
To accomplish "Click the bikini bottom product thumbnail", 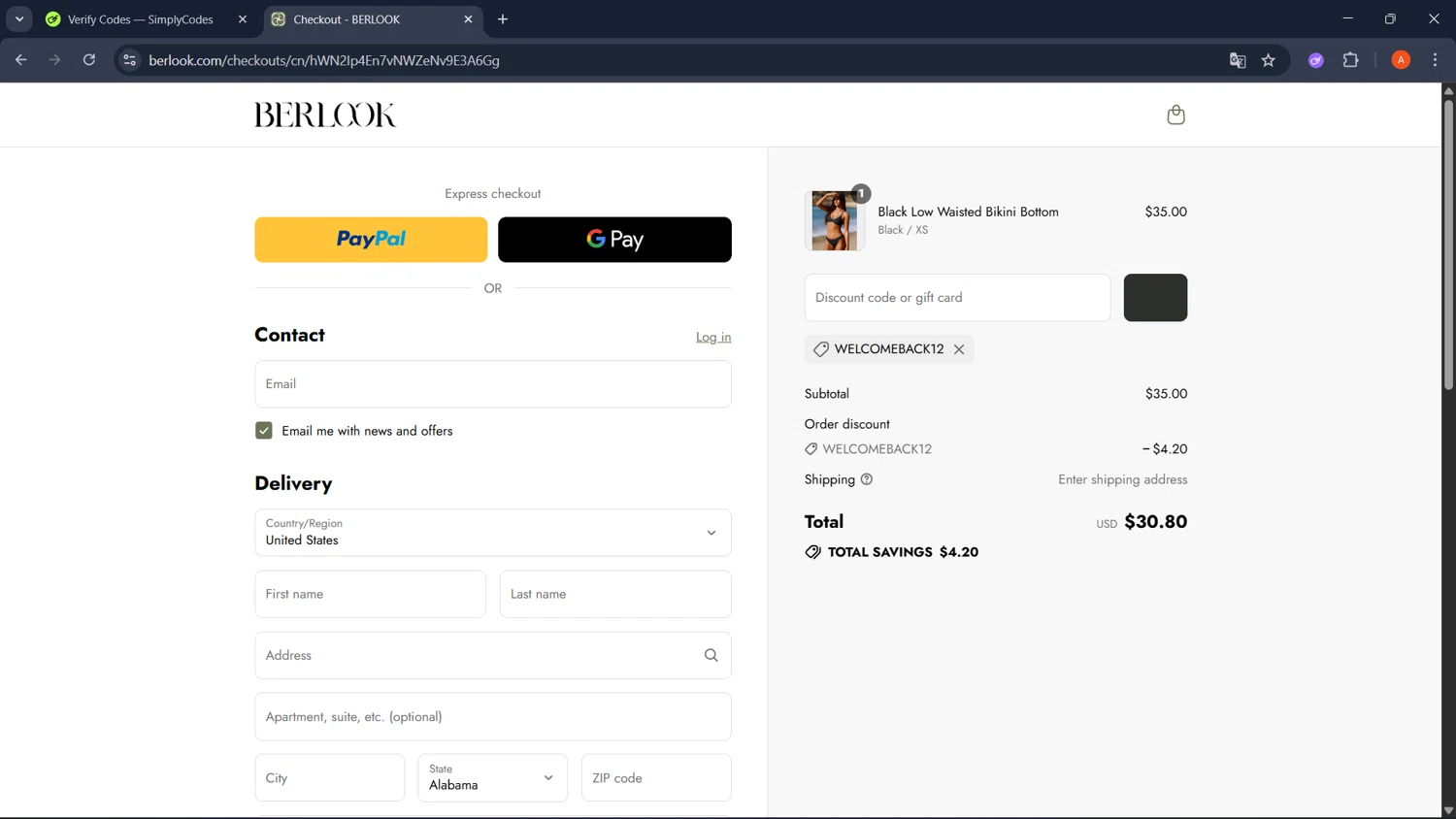I will point(834,220).
